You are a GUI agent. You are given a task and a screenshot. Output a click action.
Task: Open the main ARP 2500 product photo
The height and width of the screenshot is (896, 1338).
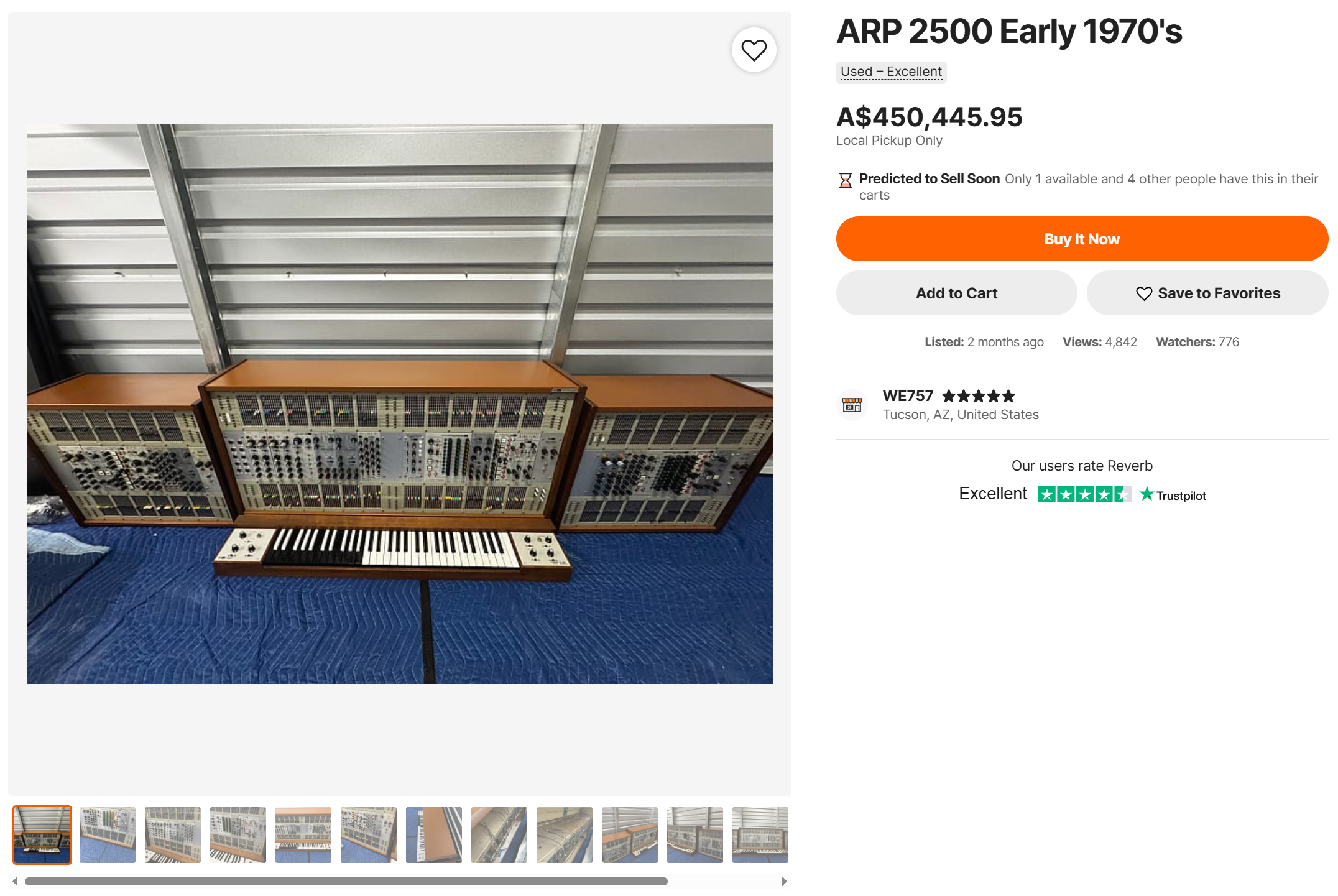(399, 404)
